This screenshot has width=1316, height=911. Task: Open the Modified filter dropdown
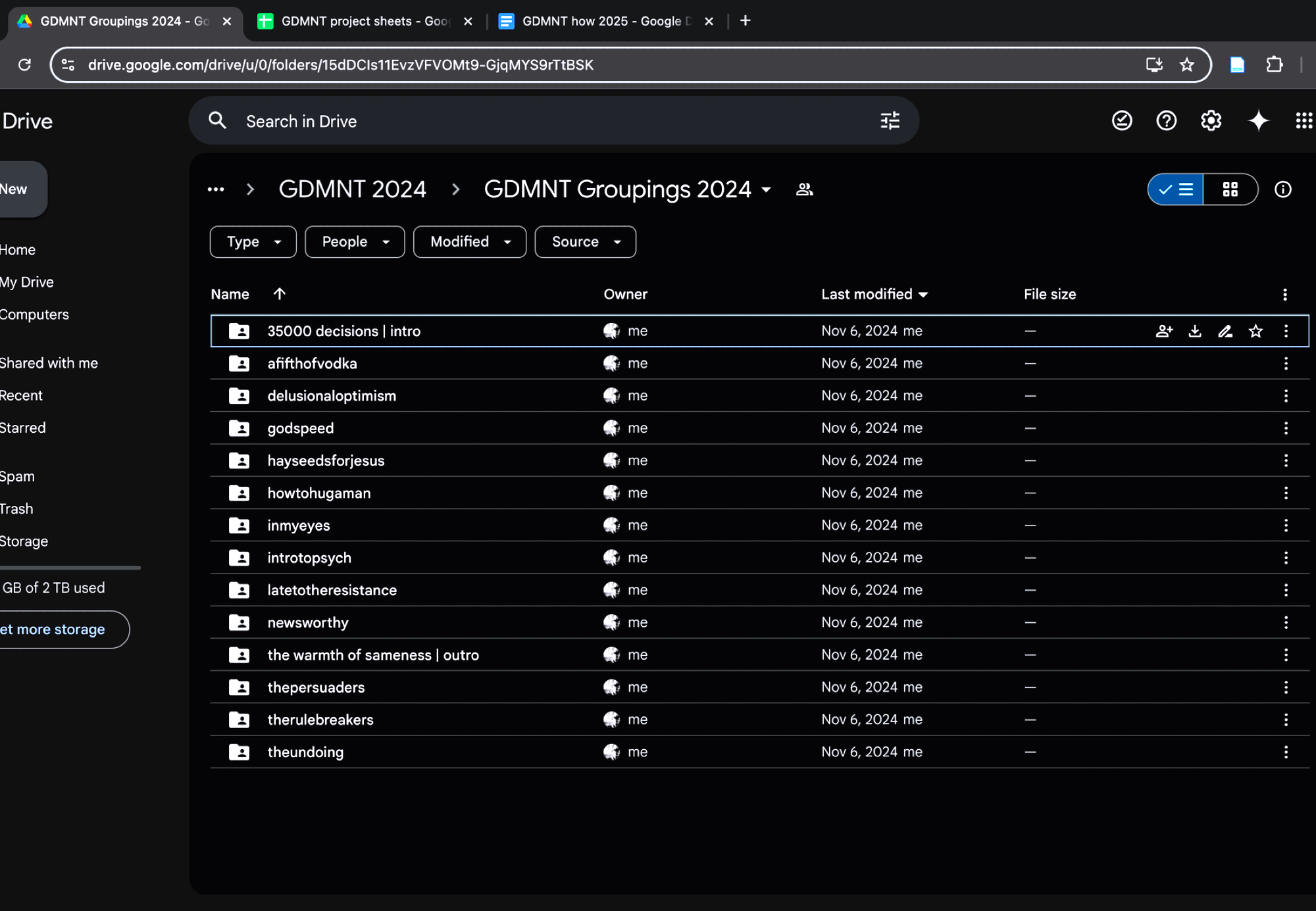470,242
